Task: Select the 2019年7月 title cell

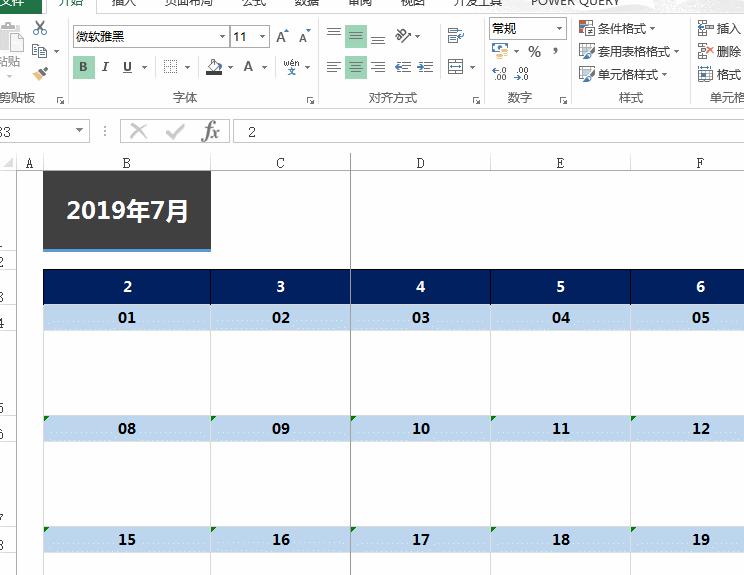Action: [x=127, y=211]
